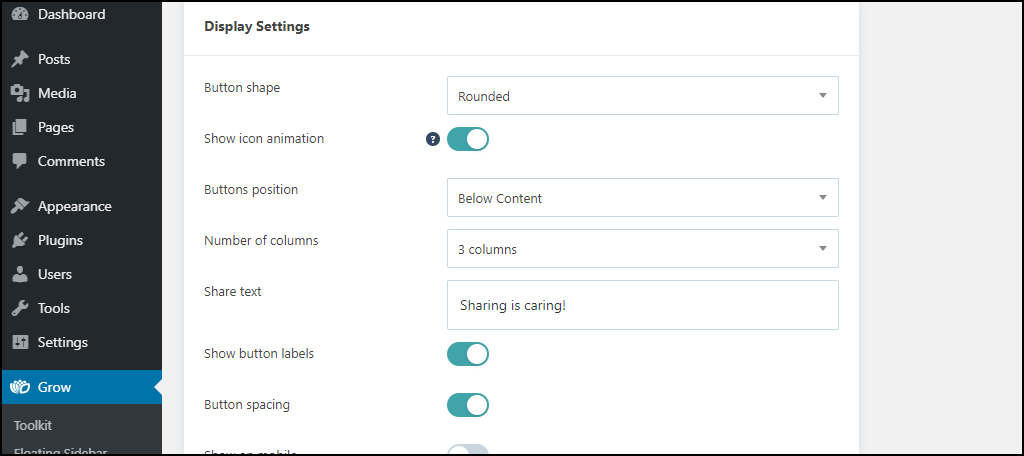Turn off Show icon animation toggle

(468, 138)
